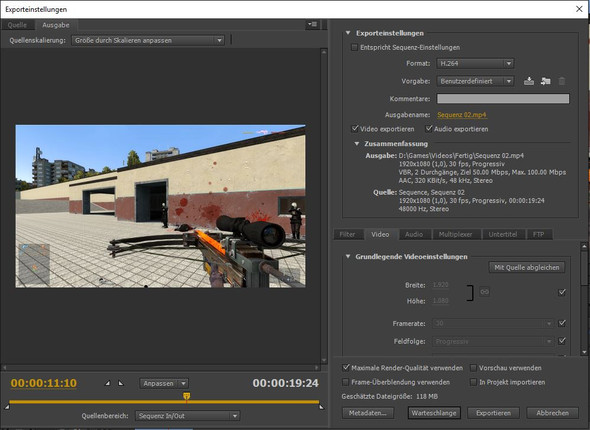
Task: Select the Video tab
Action: (380, 234)
